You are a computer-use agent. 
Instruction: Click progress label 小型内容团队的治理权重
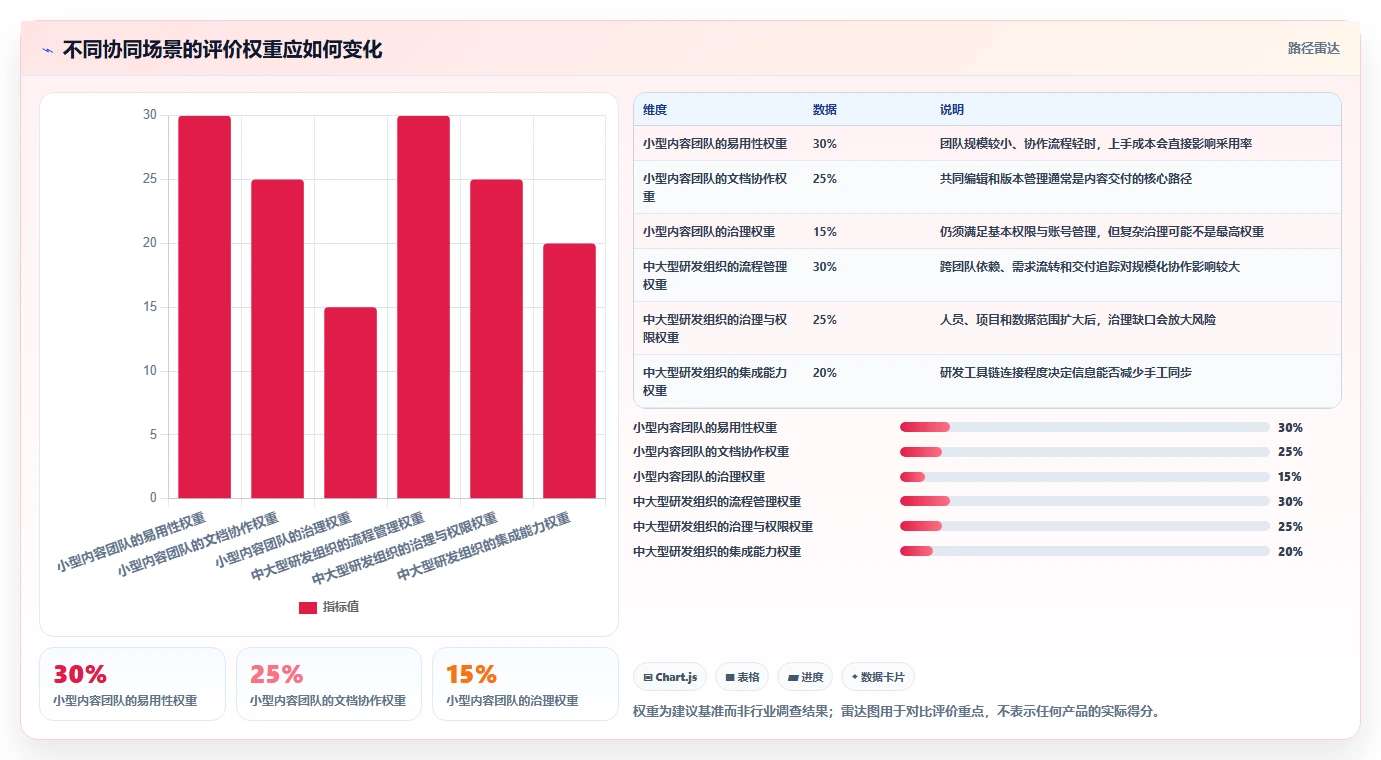699,477
